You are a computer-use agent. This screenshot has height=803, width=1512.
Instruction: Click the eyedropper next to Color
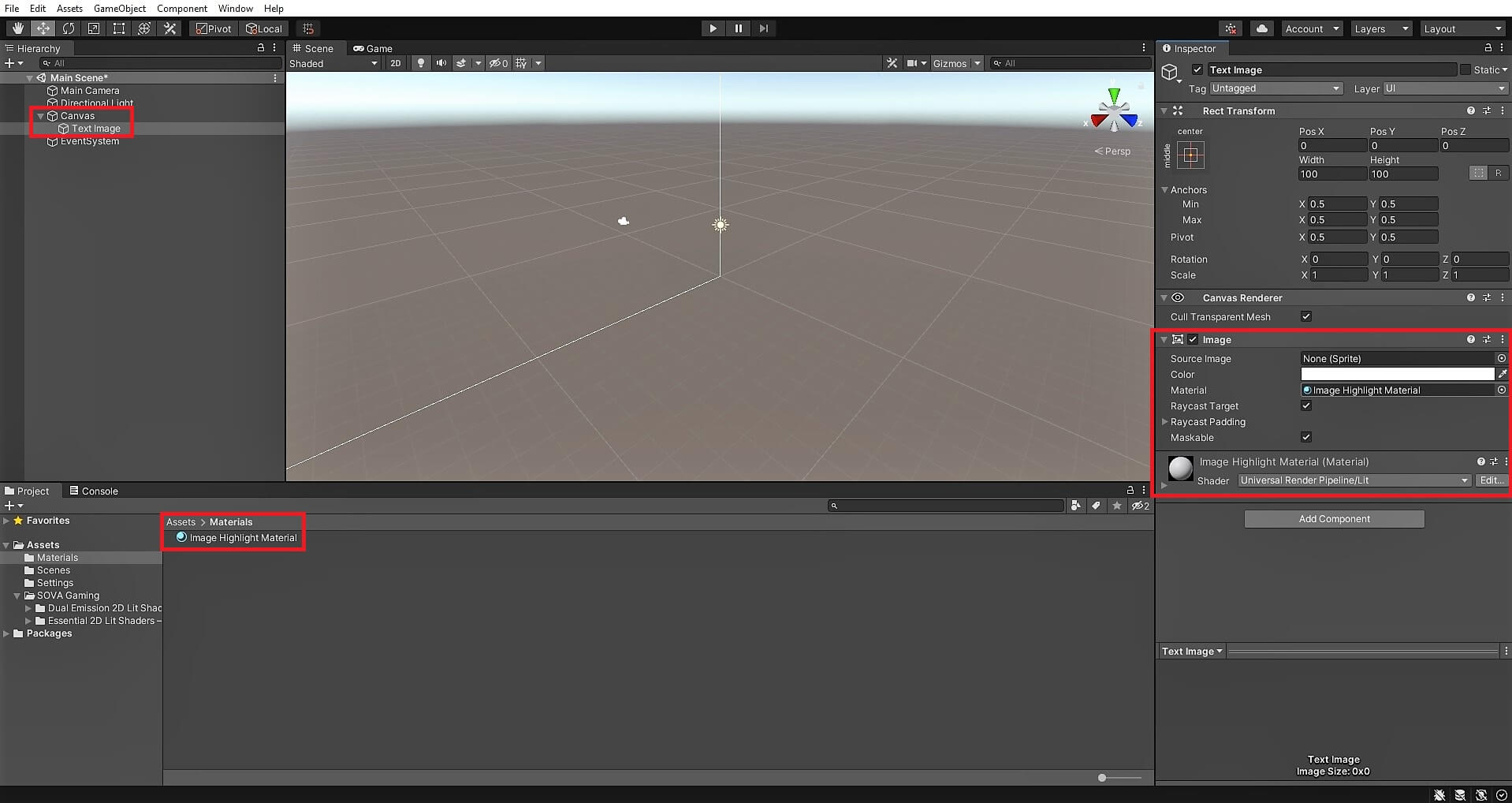click(1503, 375)
